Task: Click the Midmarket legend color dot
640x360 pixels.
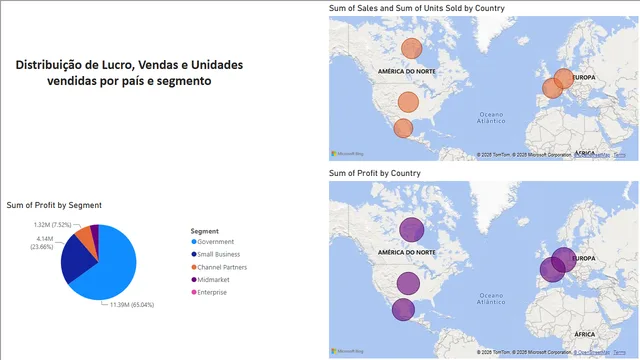Action: coord(194,280)
